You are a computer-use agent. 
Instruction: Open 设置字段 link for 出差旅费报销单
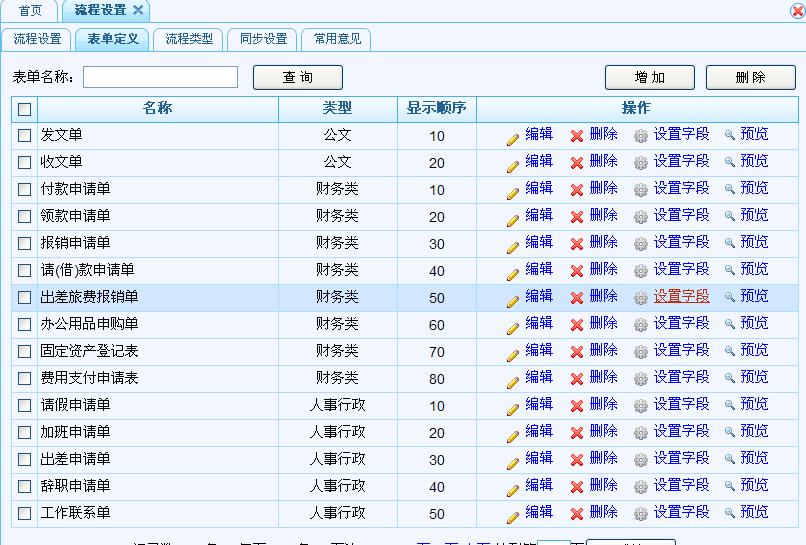pos(681,296)
